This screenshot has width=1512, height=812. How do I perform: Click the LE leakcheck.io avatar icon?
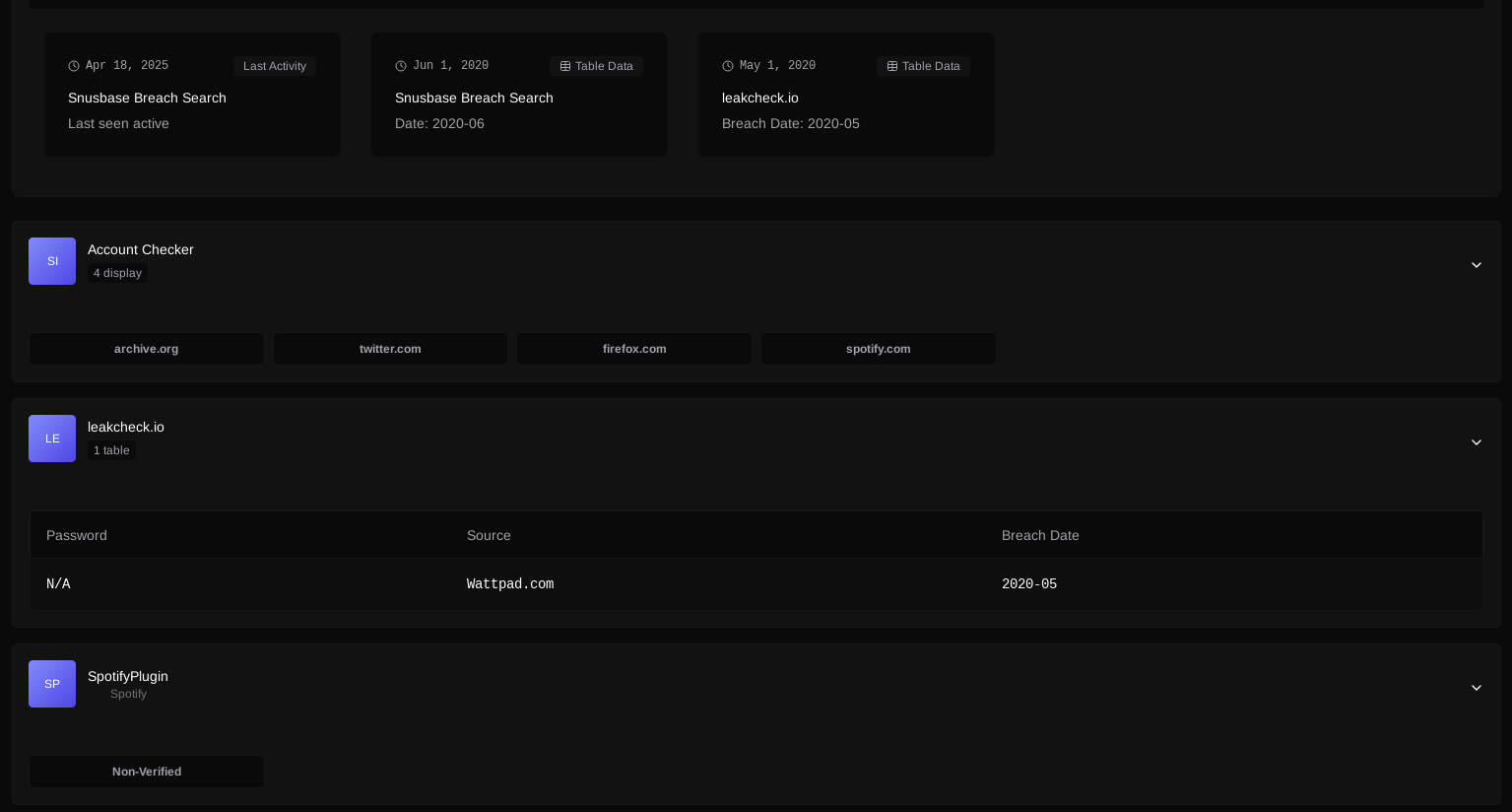click(x=52, y=439)
